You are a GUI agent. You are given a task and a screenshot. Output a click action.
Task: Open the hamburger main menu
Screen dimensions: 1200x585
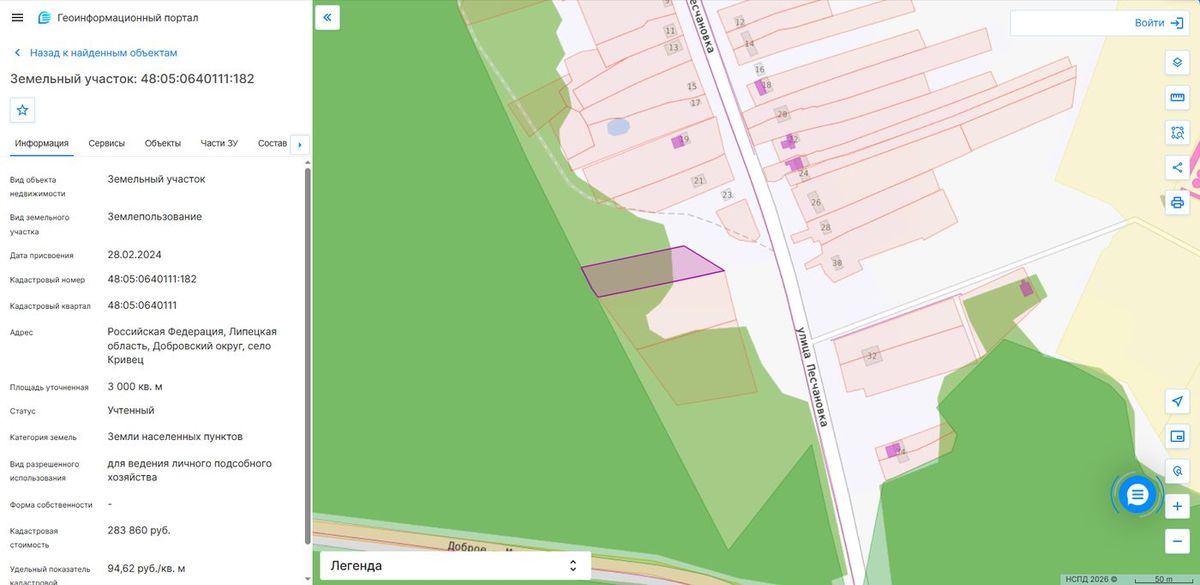pyautogui.click(x=17, y=18)
